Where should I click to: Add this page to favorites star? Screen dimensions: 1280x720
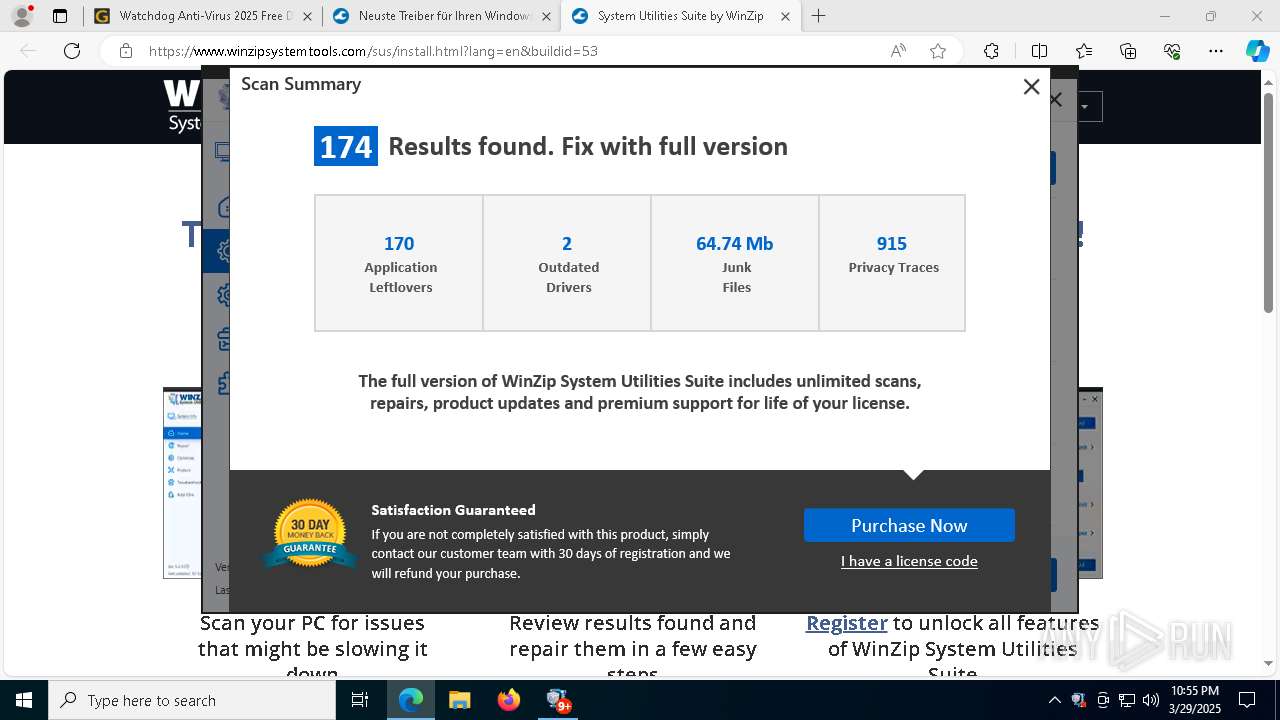(x=938, y=51)
